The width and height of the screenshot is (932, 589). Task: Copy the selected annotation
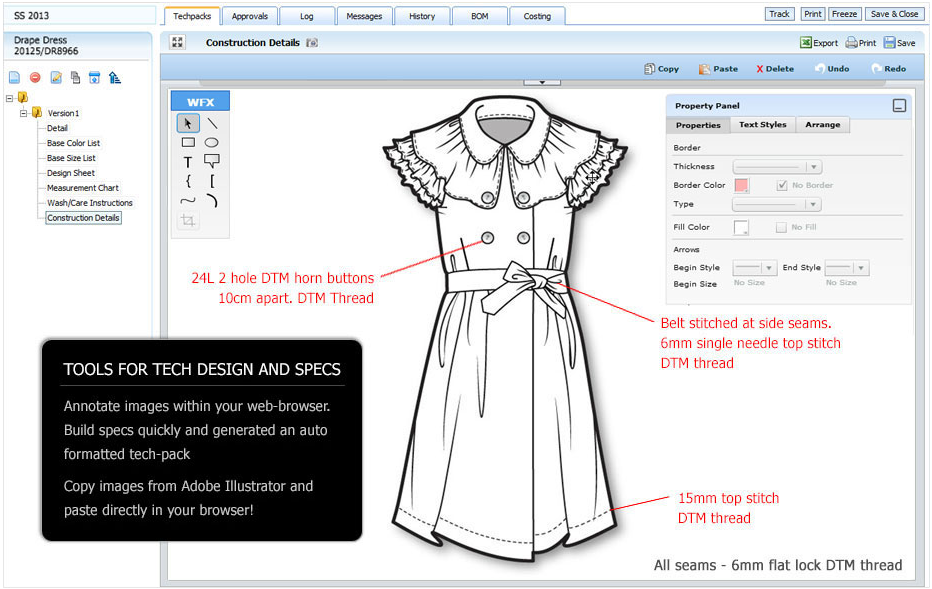(662, 69)
